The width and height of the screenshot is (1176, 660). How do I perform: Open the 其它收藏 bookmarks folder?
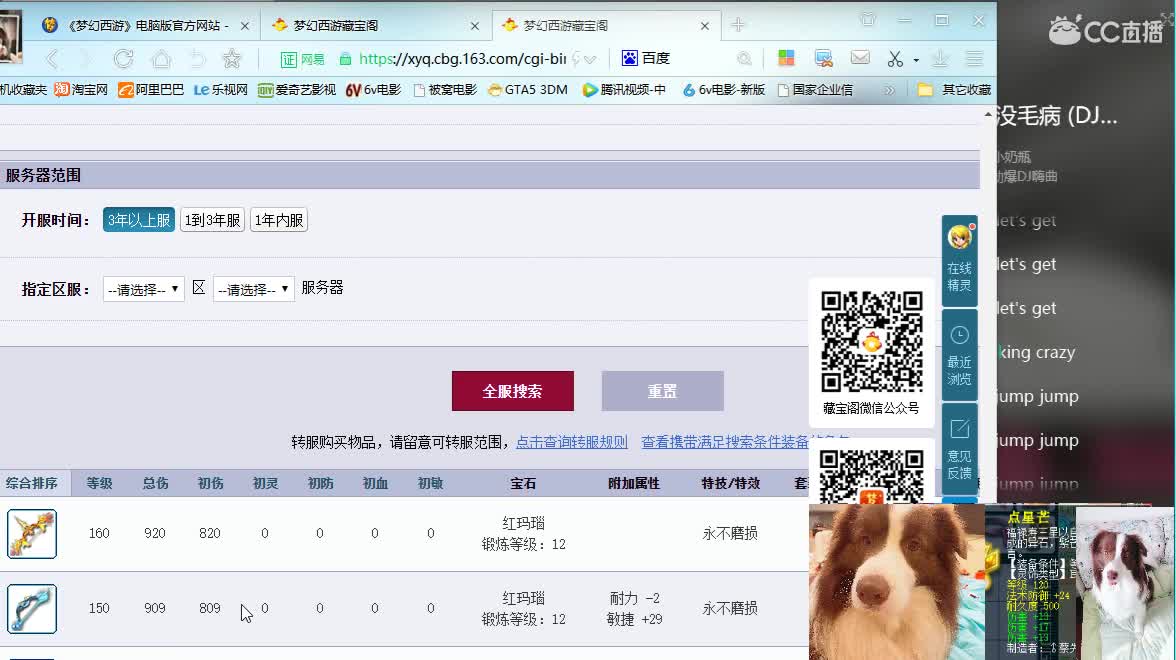pyautogui.click(x=954, y=90)
